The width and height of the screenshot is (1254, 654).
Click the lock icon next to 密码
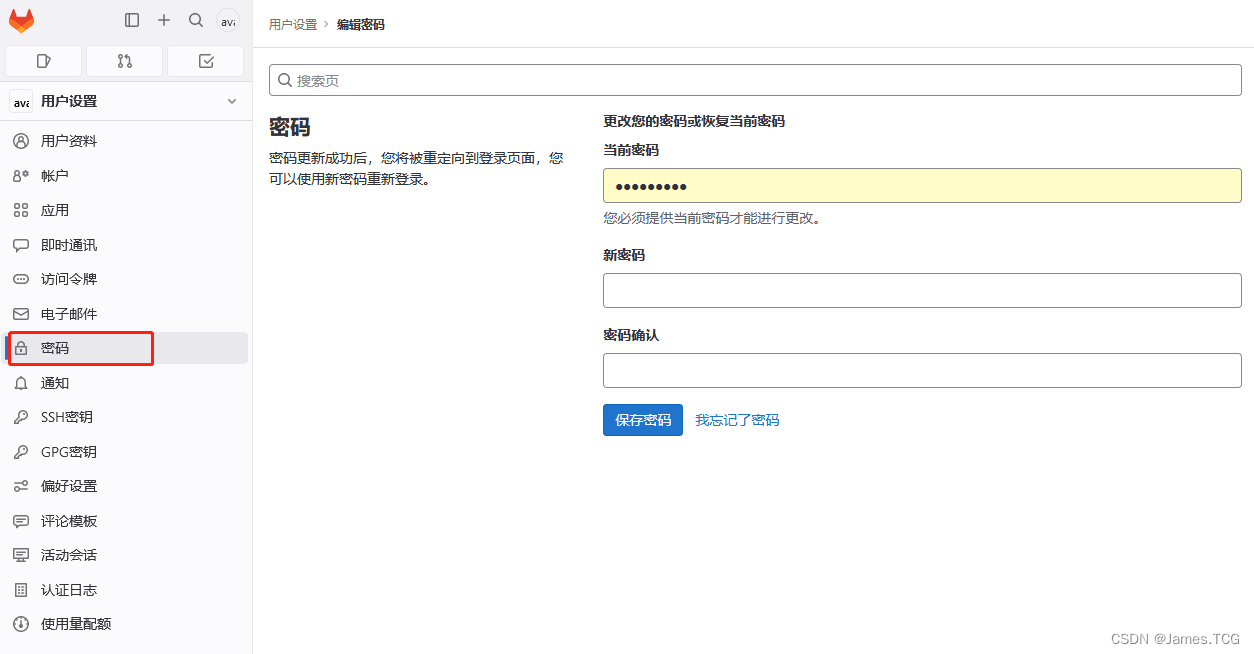coord(22,348)
